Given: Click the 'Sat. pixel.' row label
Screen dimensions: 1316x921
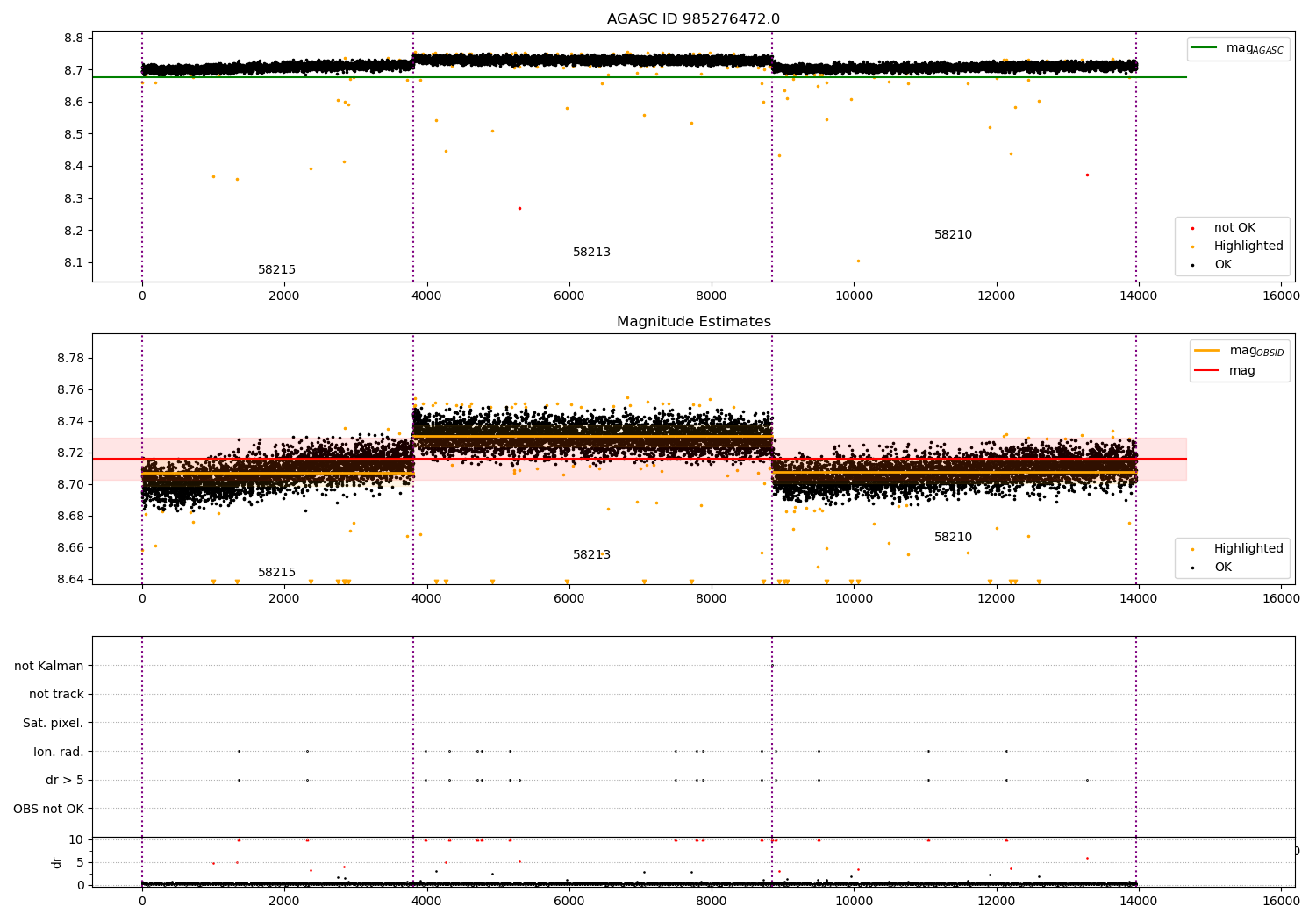Looking at the screenshot, I should [x=54, y=723].
